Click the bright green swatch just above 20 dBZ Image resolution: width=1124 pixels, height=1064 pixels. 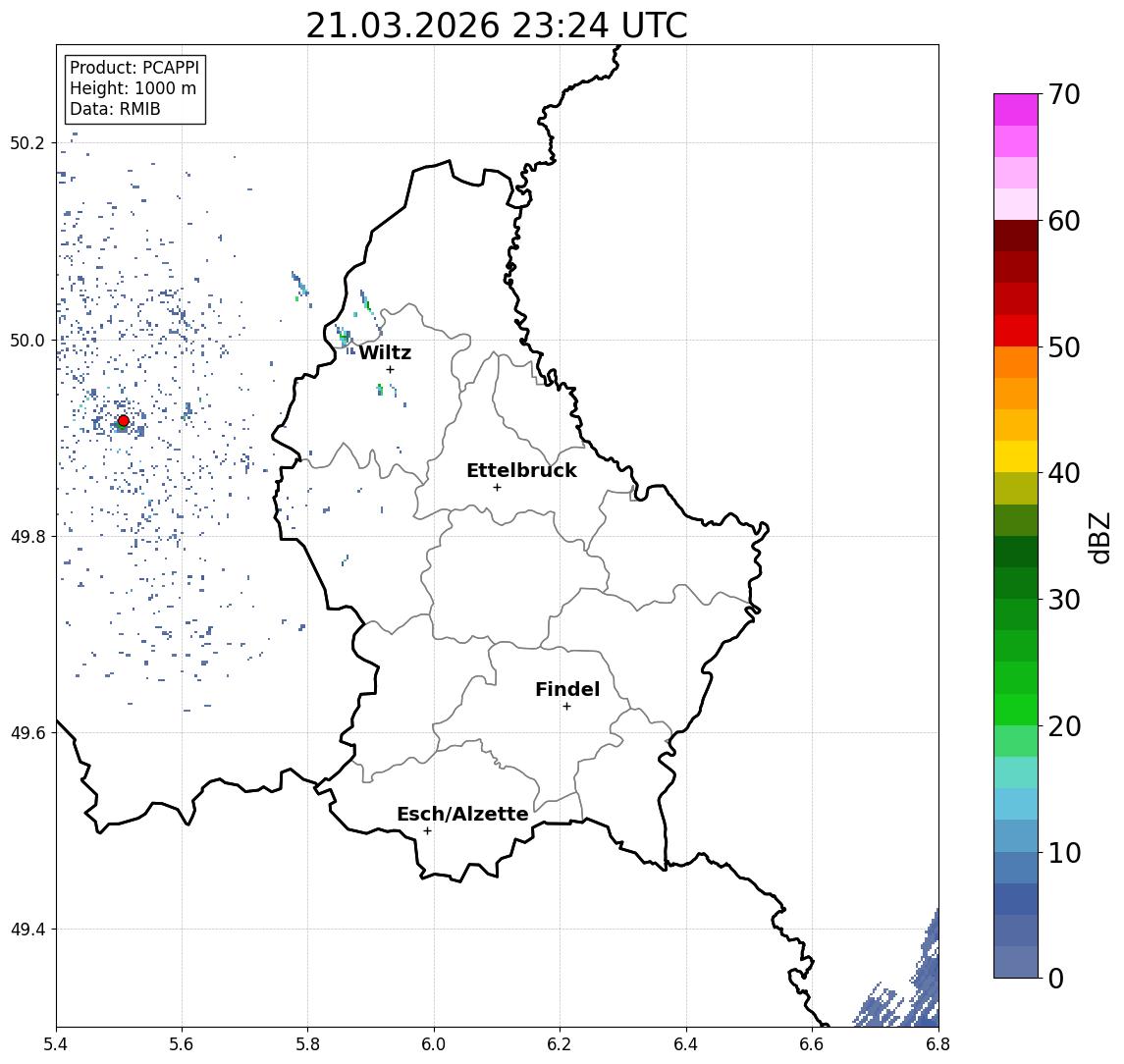pyautogui.click(x=1016, y=710)
